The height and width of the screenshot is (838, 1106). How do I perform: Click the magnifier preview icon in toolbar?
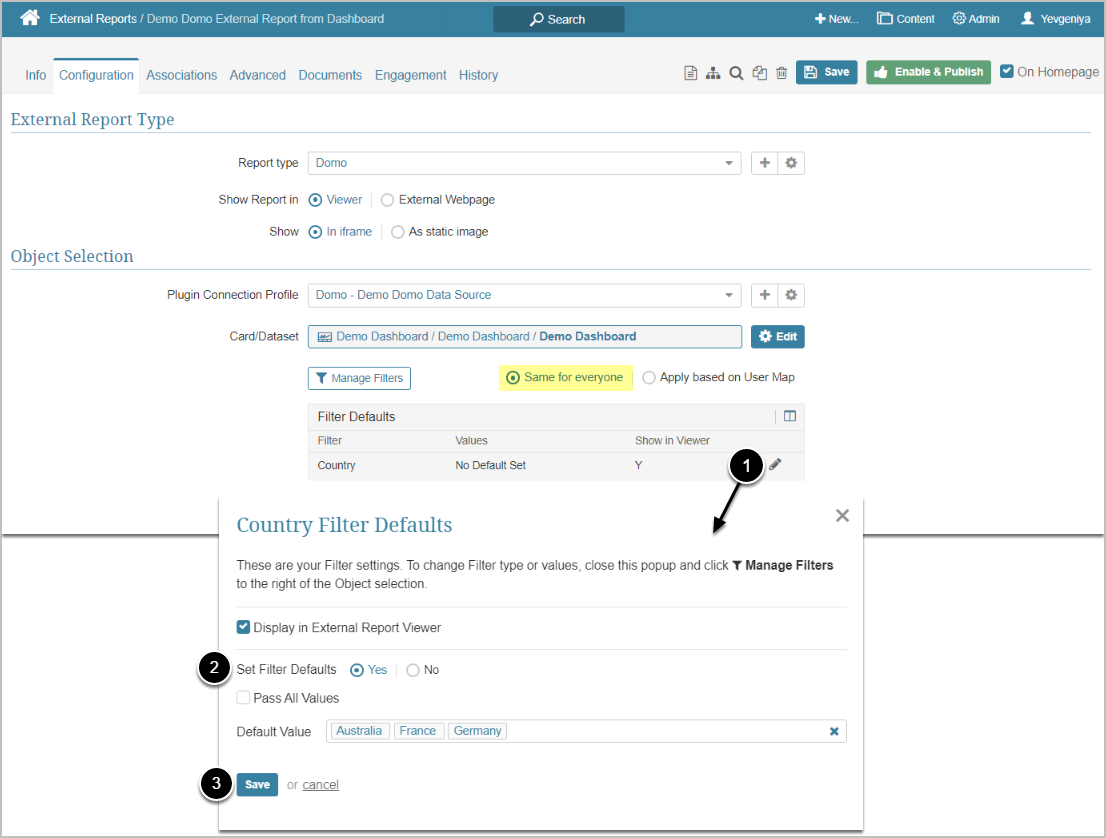coord(736,73)
